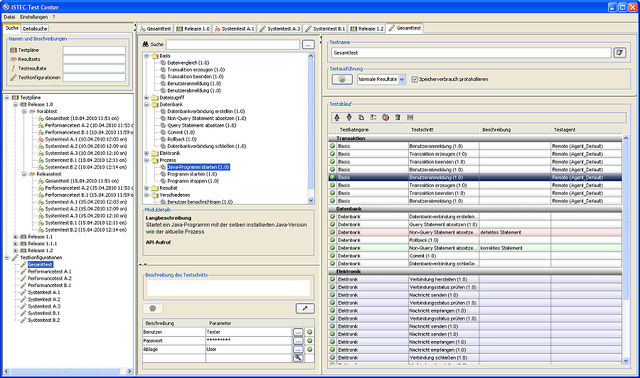Click the Testresultate search input field
Screen dimensions: 640x378
pos(94,69)
